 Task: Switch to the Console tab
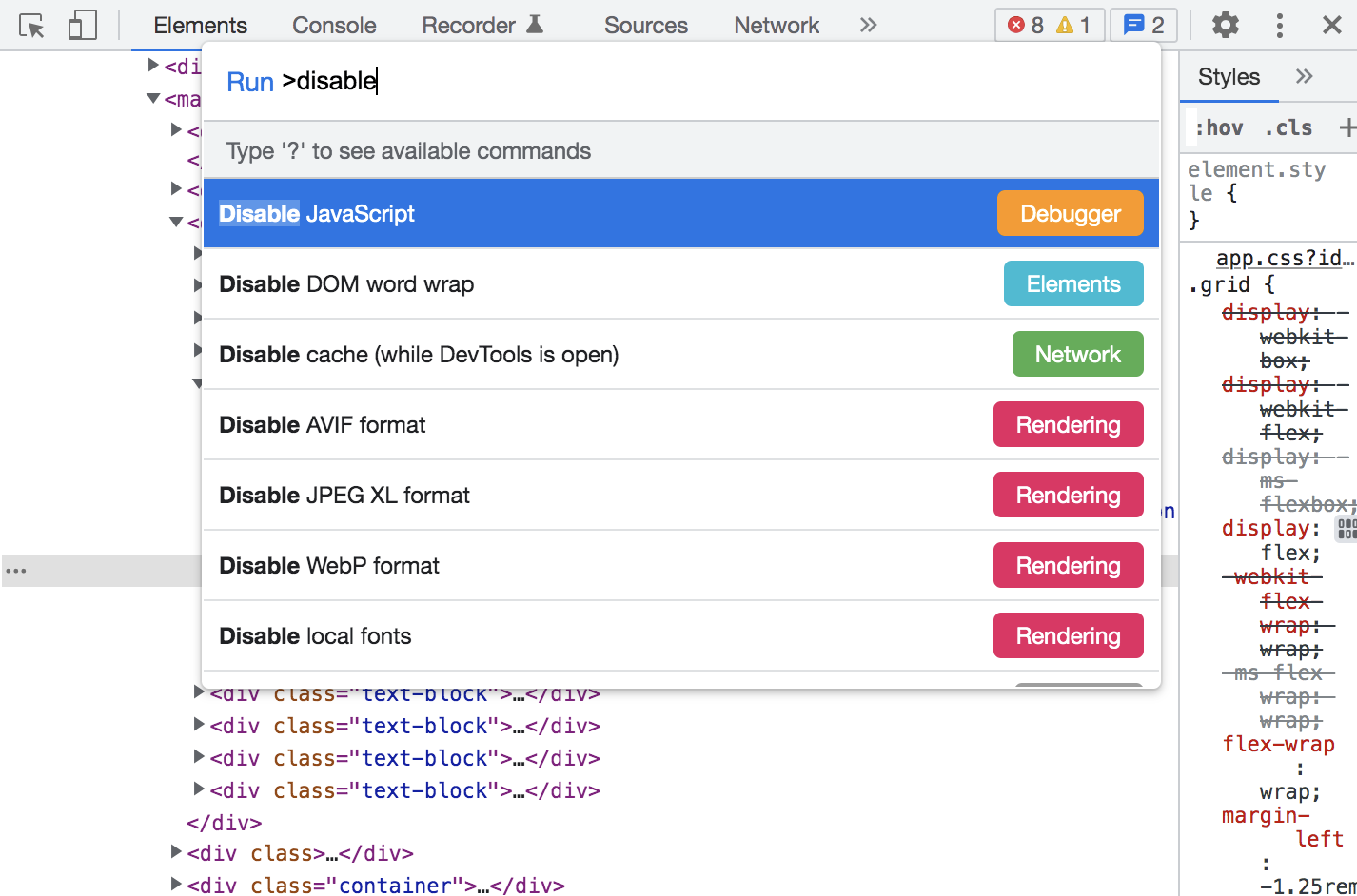pyautogui.click(x=334, y=26)
